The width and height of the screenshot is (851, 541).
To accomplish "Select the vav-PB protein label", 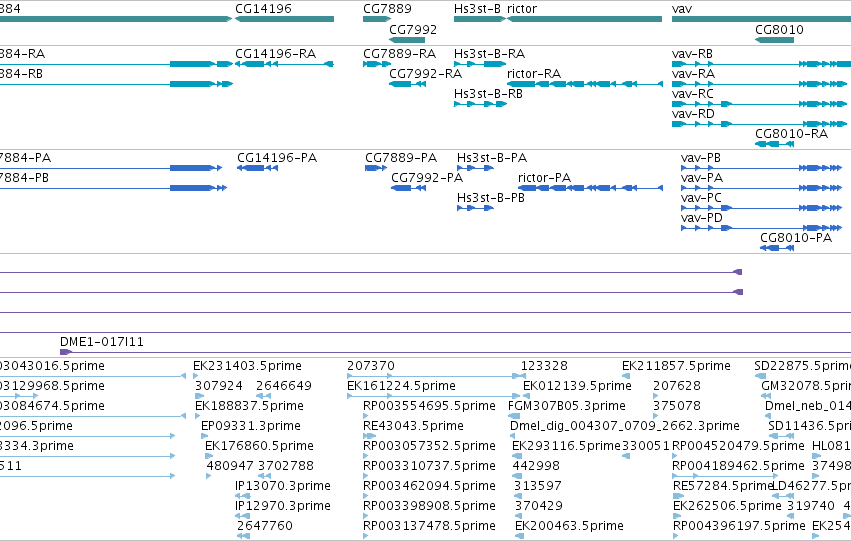I will 701,158.
